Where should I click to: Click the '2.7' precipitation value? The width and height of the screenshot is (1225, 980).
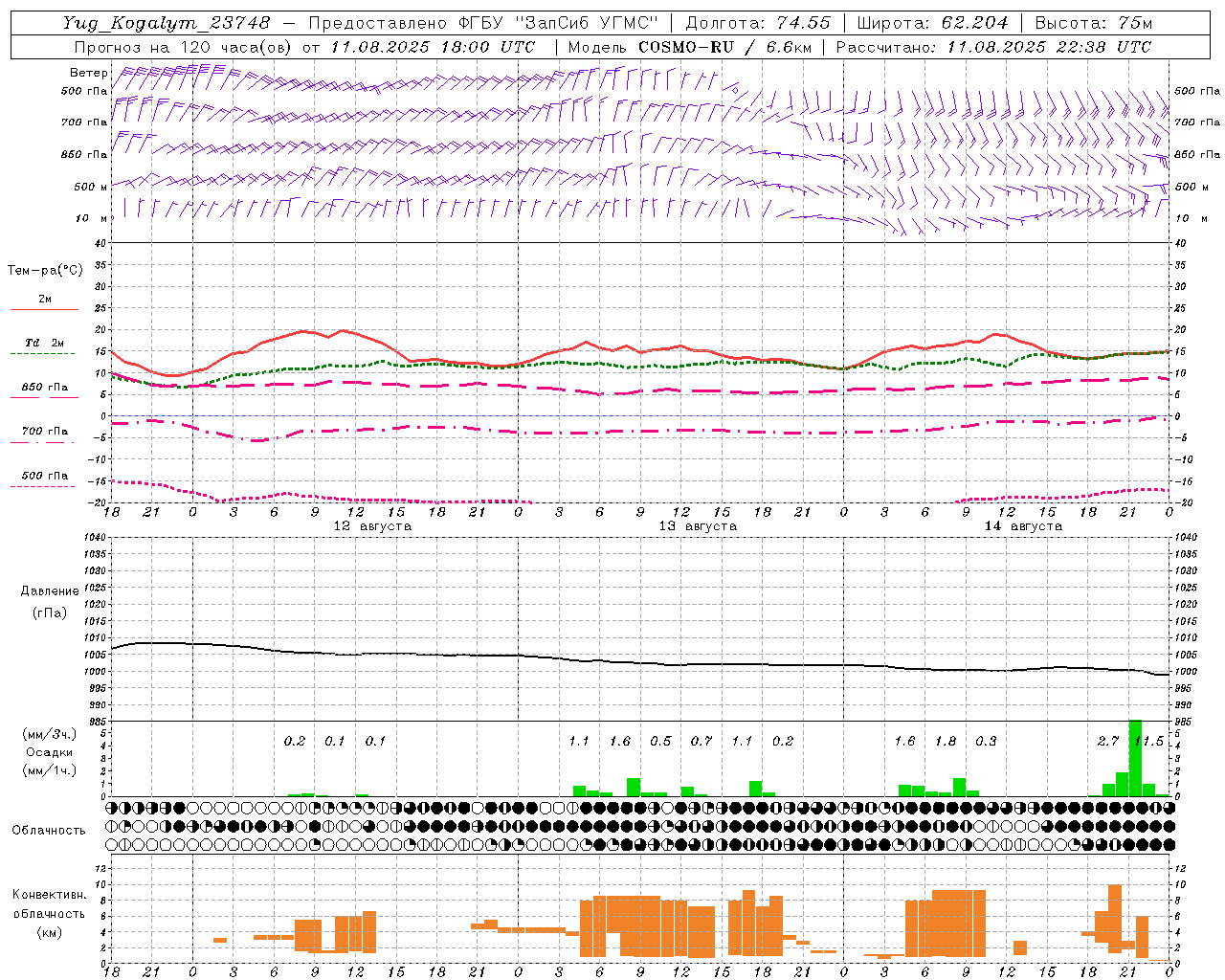click(x=1108, y=742)
